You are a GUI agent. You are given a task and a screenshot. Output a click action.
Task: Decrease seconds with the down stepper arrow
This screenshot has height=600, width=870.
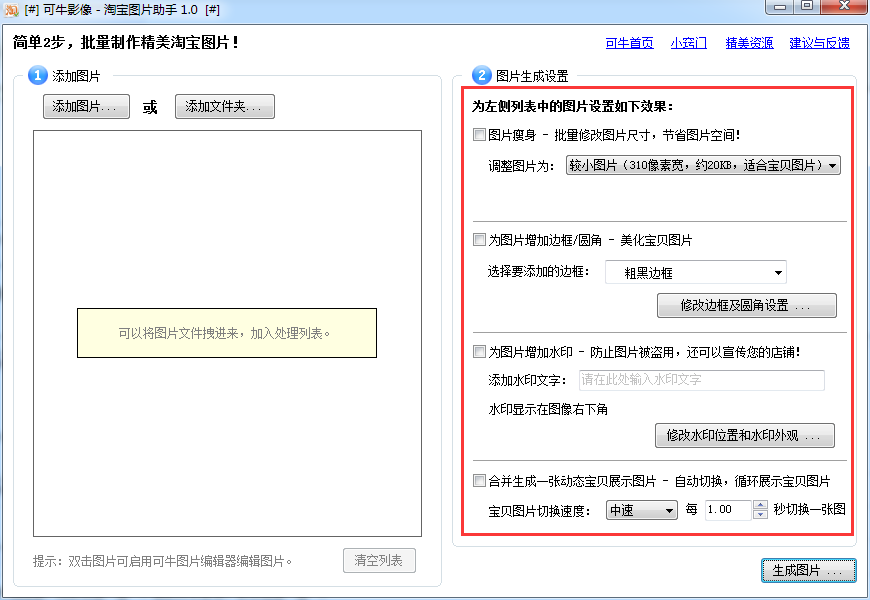761,515
